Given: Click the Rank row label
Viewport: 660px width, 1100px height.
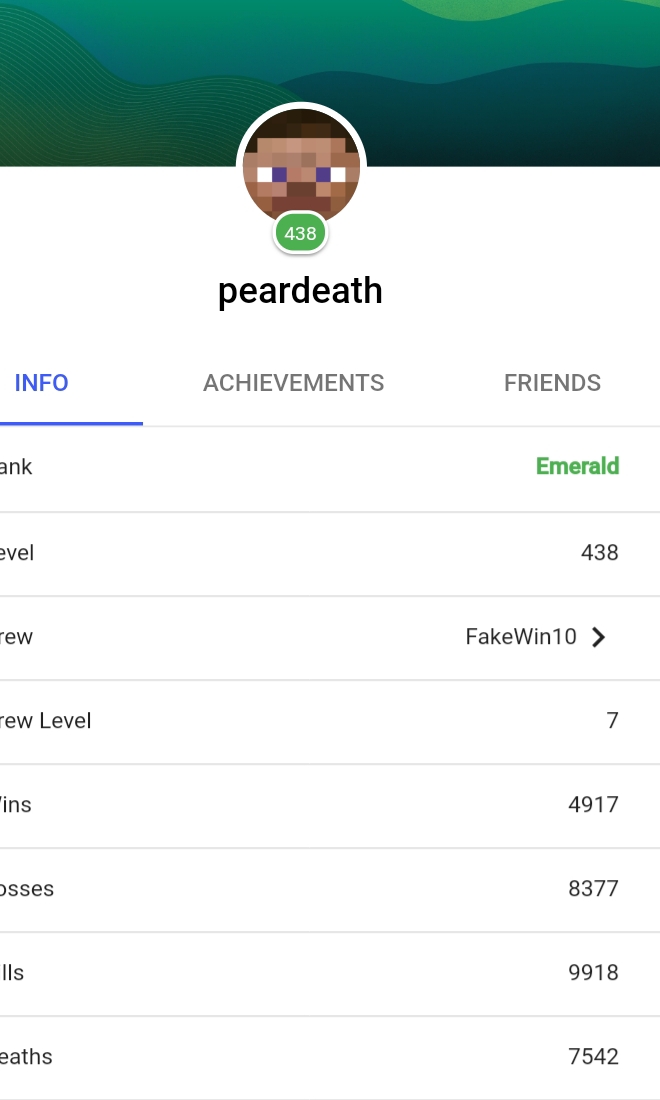Looking at the screenshot, I should (x=15, y=467).
